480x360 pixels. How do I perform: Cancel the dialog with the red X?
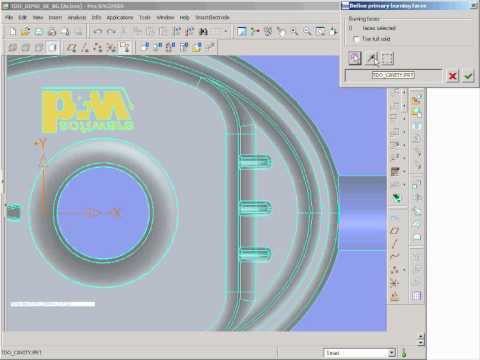click(x=452, y=76)
